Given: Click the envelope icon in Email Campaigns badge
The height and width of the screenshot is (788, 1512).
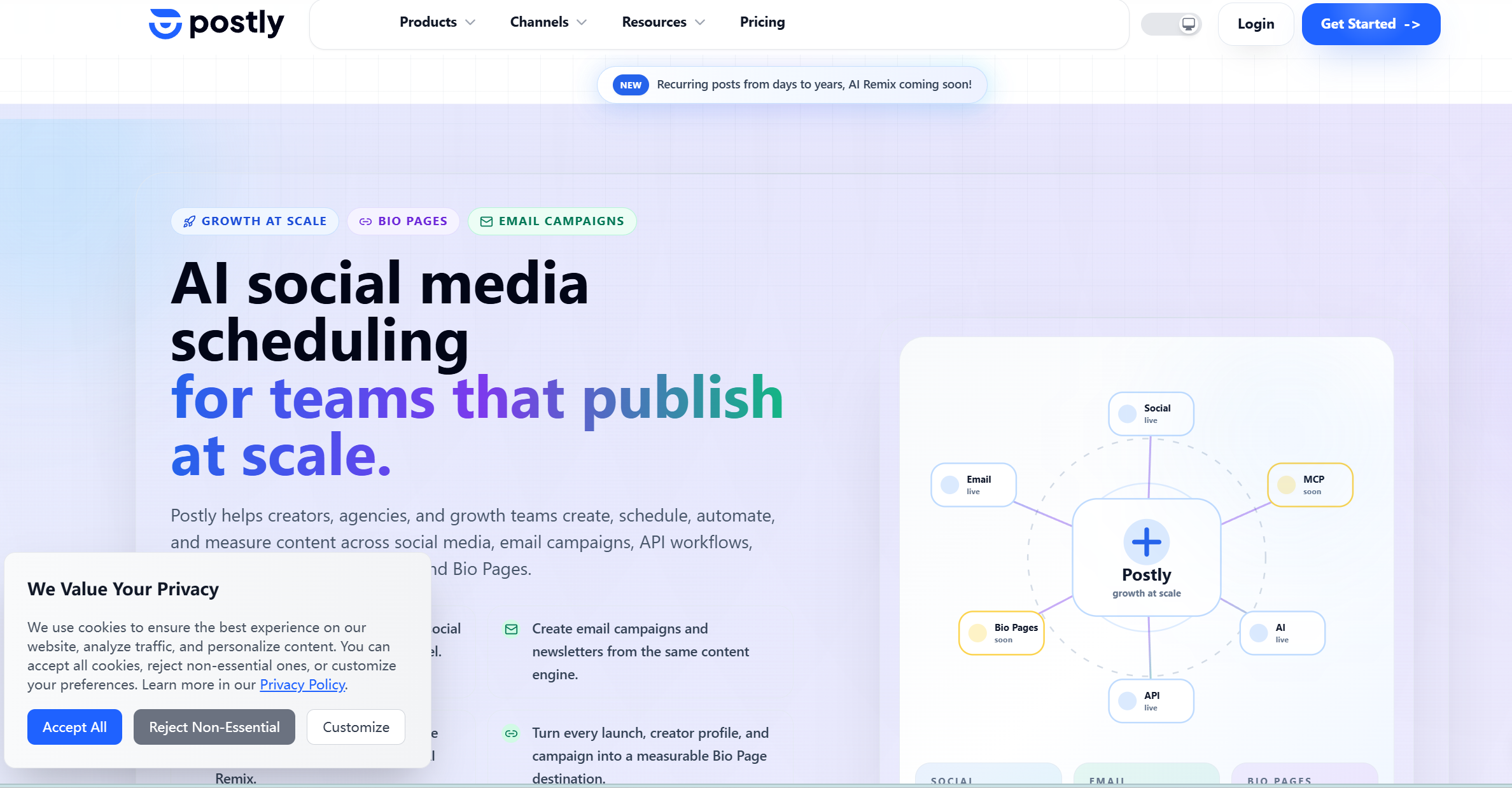Looking at the screenshot, I should click(486, 221).
